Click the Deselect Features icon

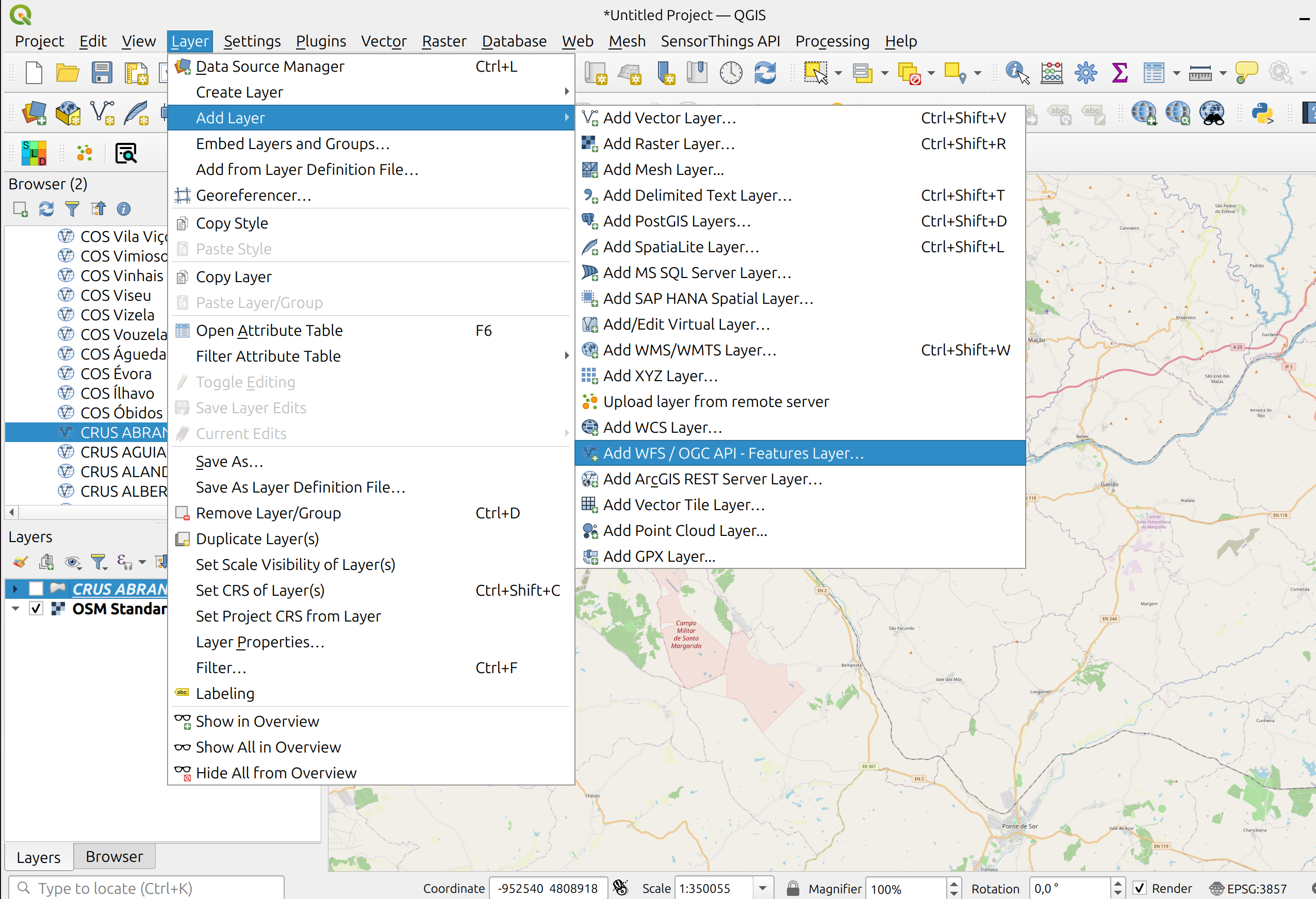pyautogui.click(x=910, y=73)
